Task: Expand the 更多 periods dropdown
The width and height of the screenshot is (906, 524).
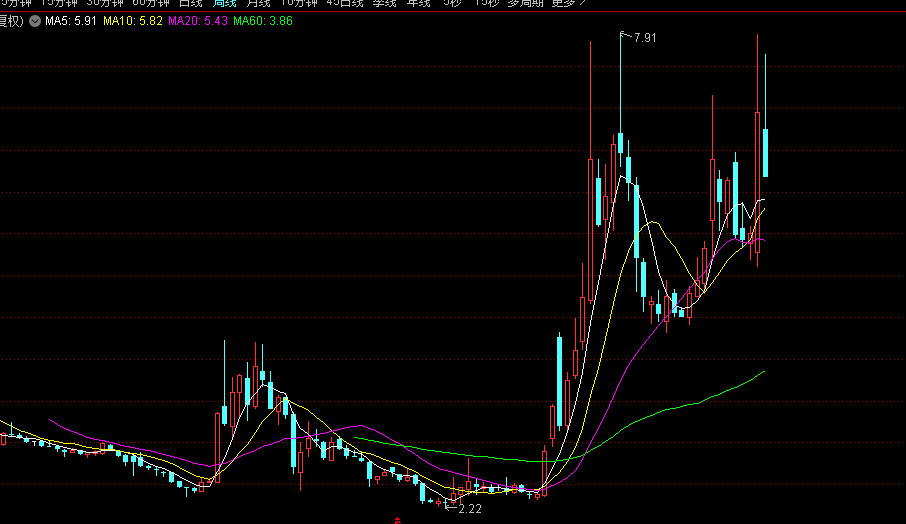Action: (x=569, y=3)
